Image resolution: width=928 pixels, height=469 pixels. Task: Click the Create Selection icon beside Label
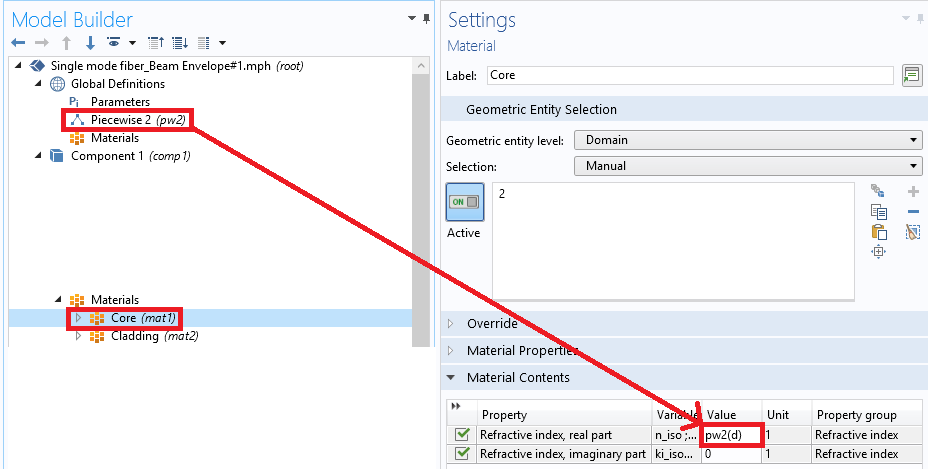tap(911, 75)
